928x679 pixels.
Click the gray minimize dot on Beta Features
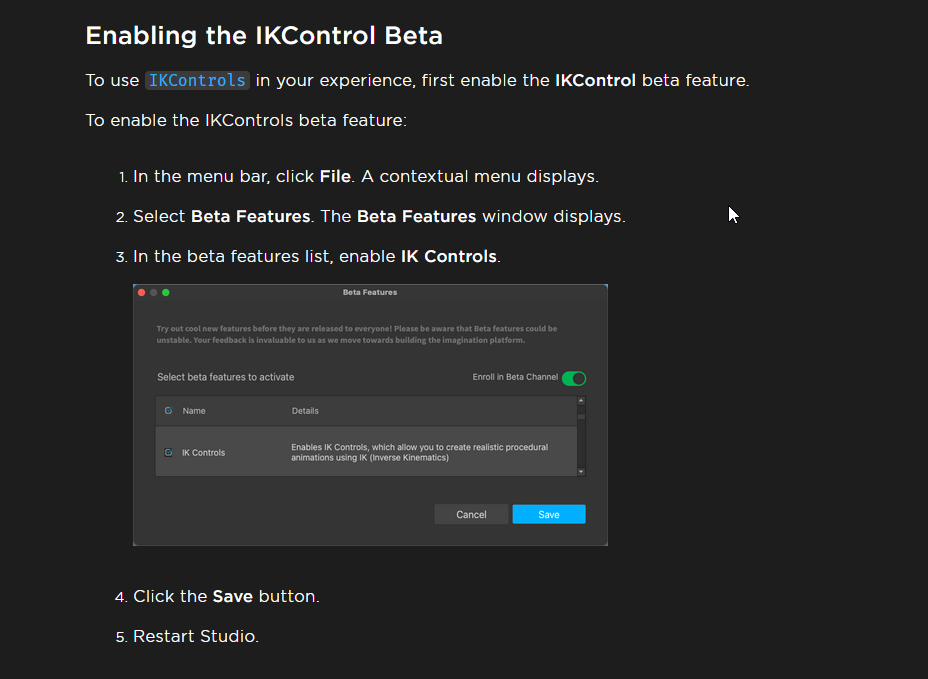[x=154, y=292]
